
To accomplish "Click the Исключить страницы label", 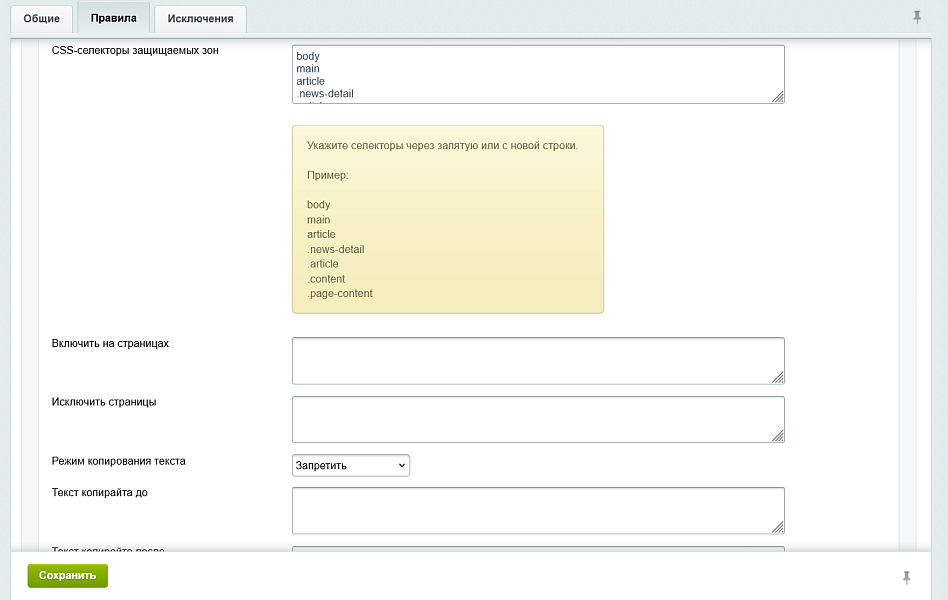I will pyautogui.click(x=103, y=402).
